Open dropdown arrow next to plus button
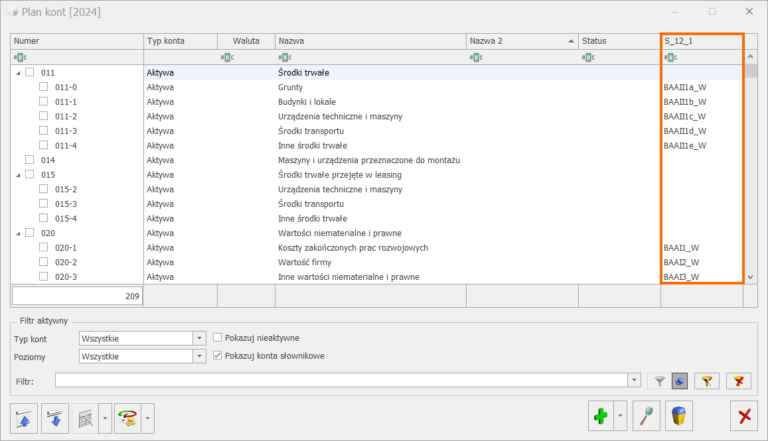768x441 pixels. 621,415
